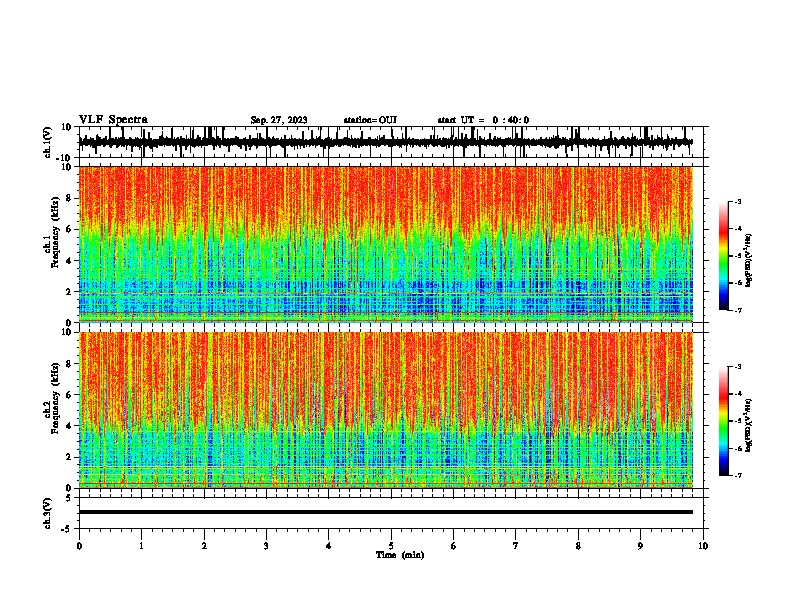Select the date text "Sep. 27, 2023"

pyautogui.click(x=279, y=120)
